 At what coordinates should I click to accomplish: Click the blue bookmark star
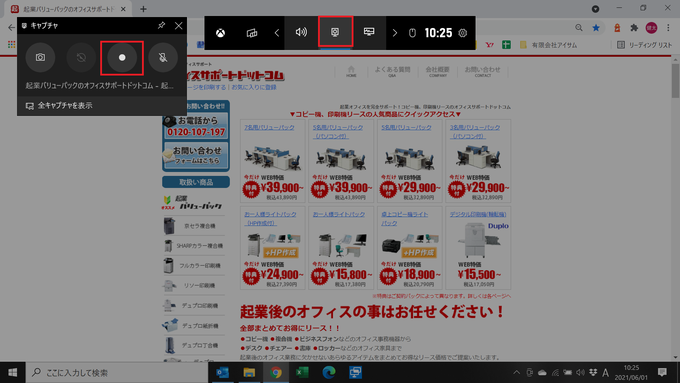pos(596,28)
